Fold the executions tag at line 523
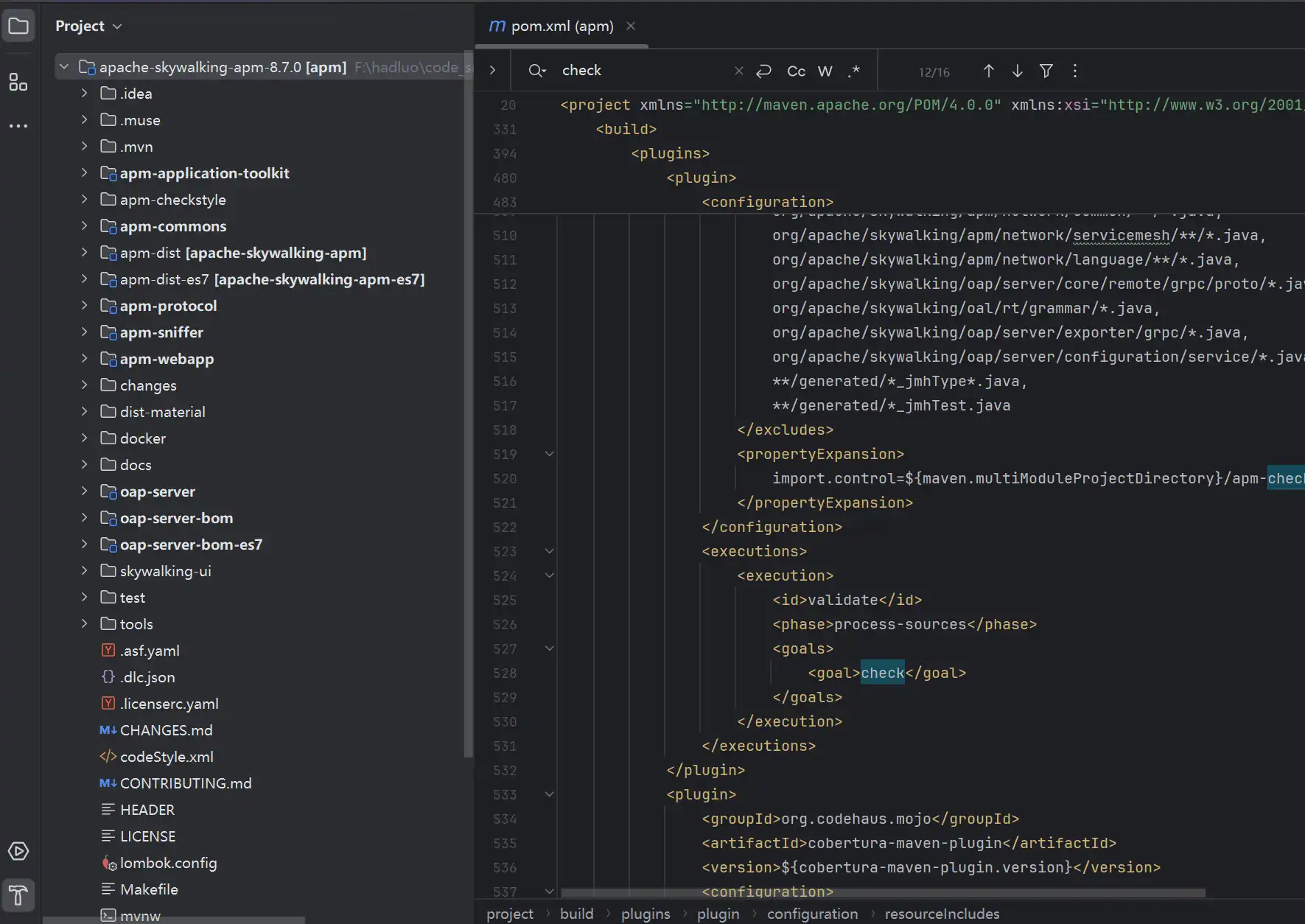Viewport: 1305px width, 924px height. 549,551
